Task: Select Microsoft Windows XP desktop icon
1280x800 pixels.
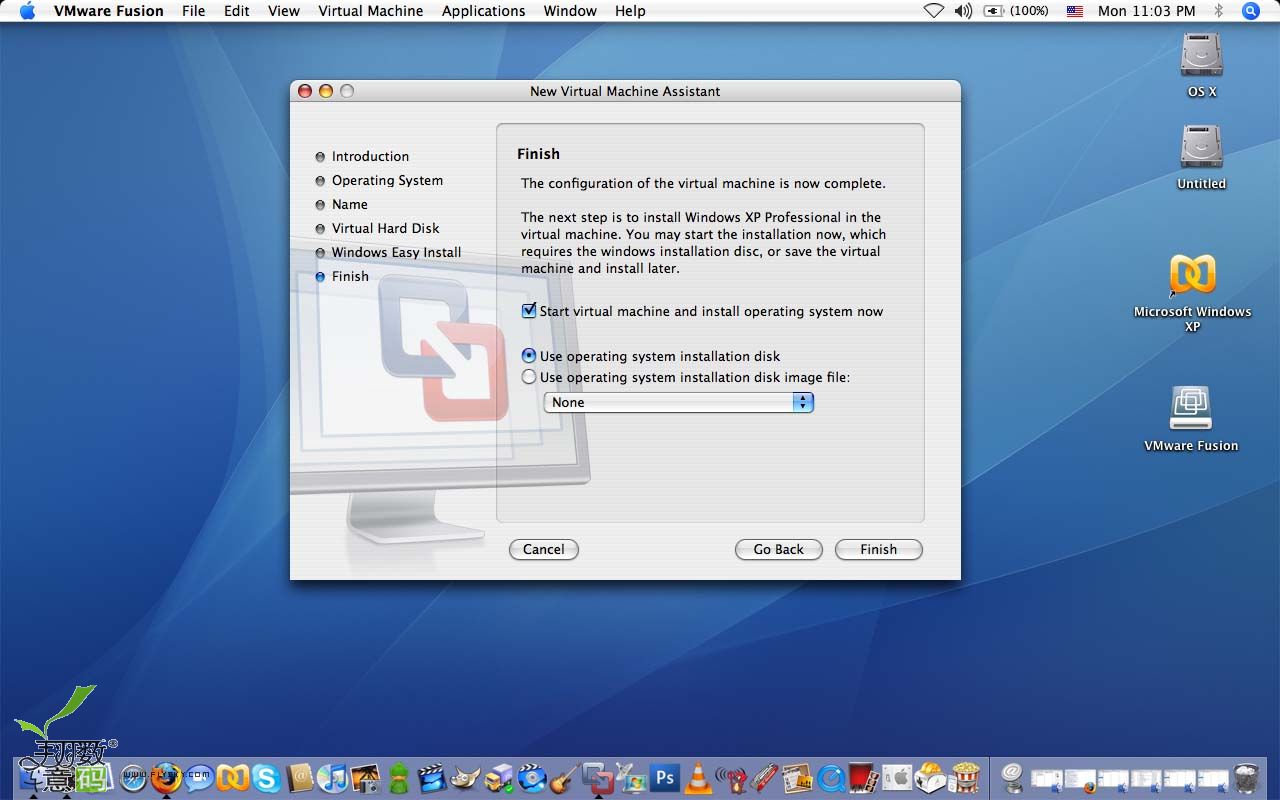Action: [x=1192, y=292]
